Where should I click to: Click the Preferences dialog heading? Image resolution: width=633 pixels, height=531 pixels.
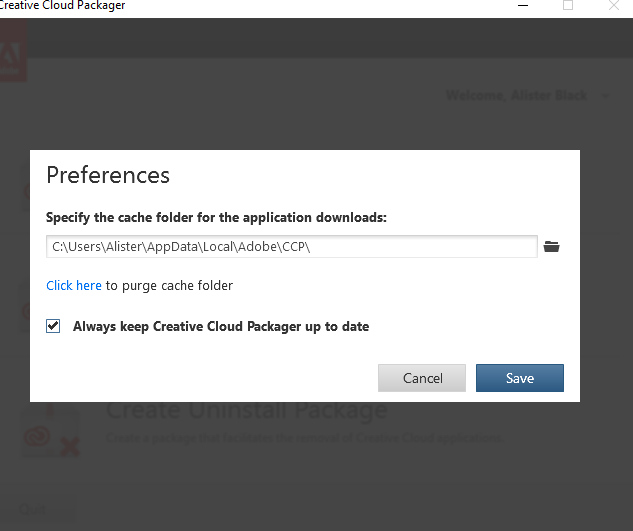108,175
